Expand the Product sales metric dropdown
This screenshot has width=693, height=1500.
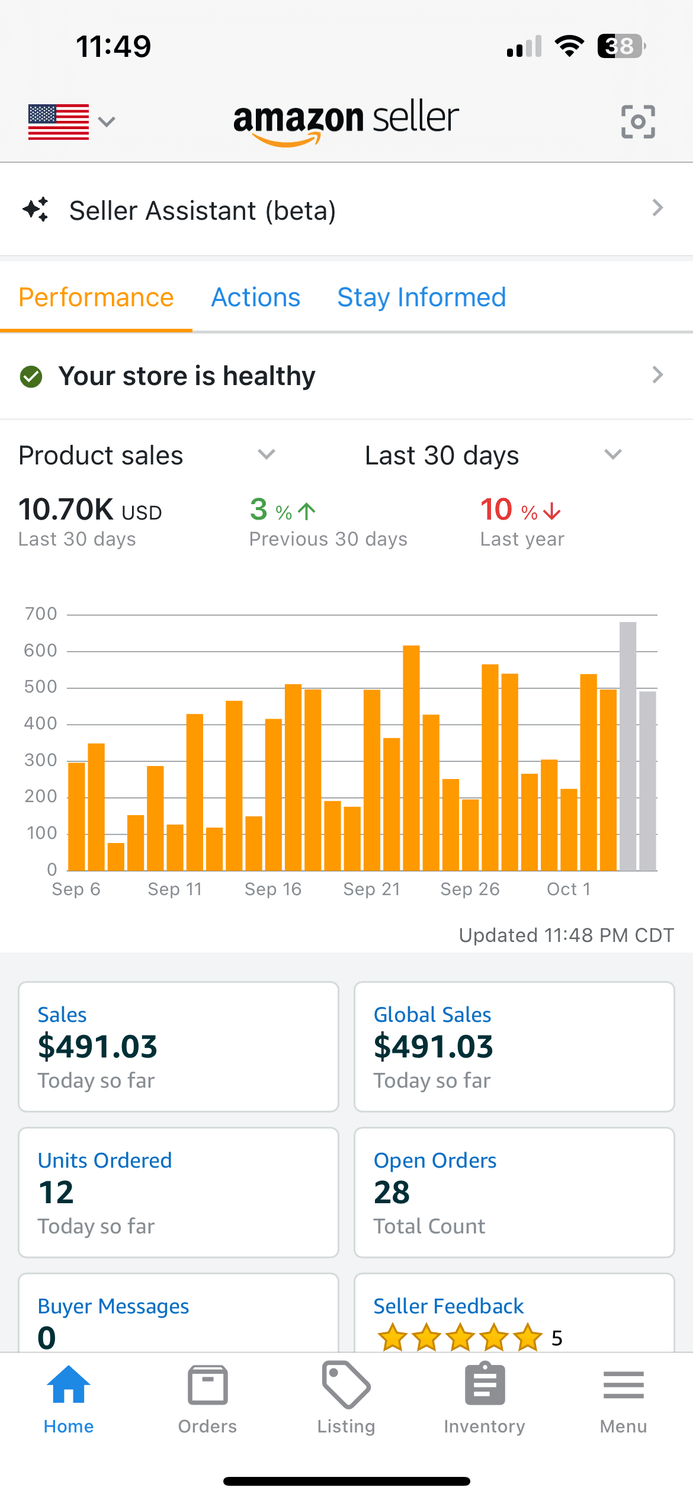click(x=266, y=455)
